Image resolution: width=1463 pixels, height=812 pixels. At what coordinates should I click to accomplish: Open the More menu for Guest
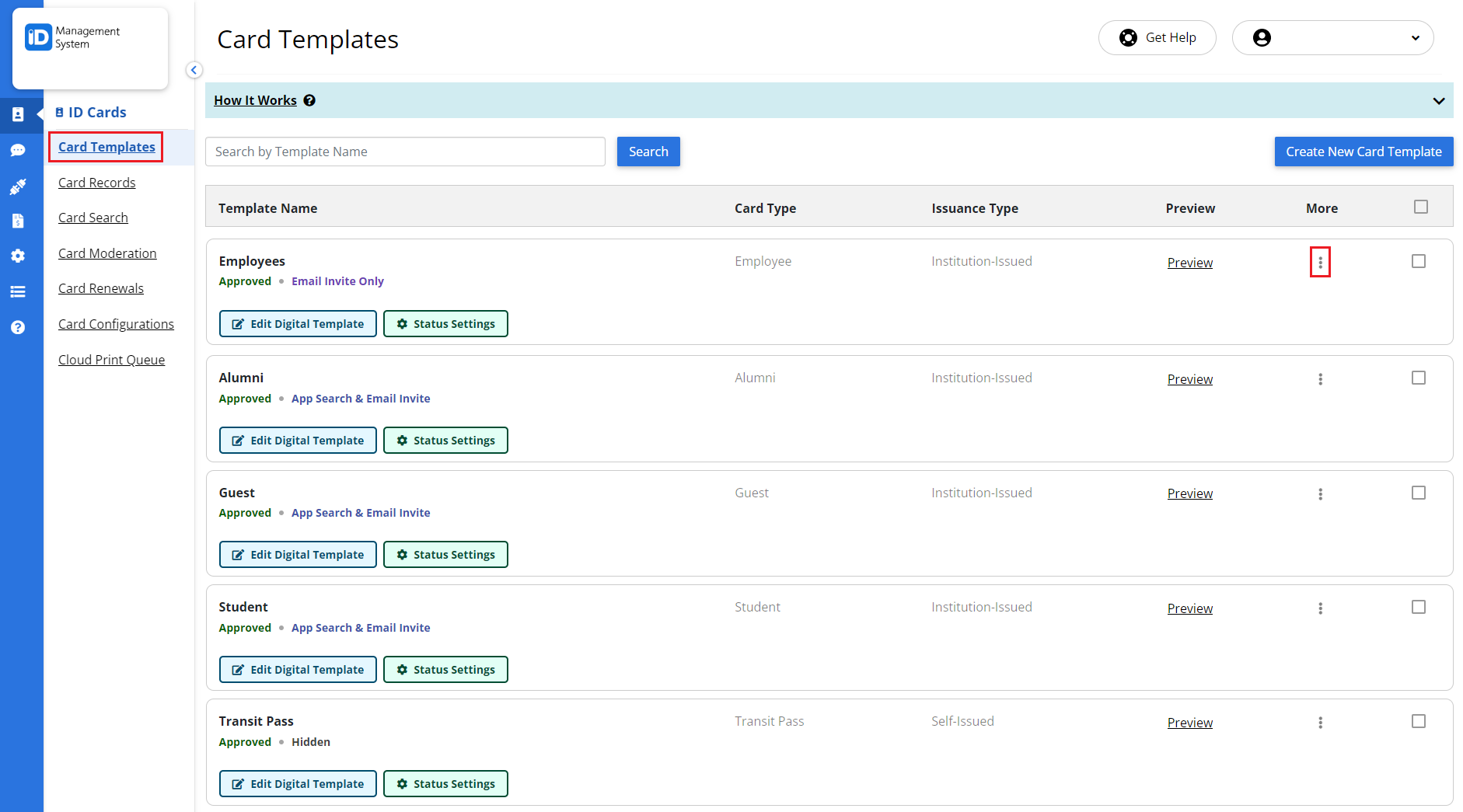click(x=1320, y=493)
